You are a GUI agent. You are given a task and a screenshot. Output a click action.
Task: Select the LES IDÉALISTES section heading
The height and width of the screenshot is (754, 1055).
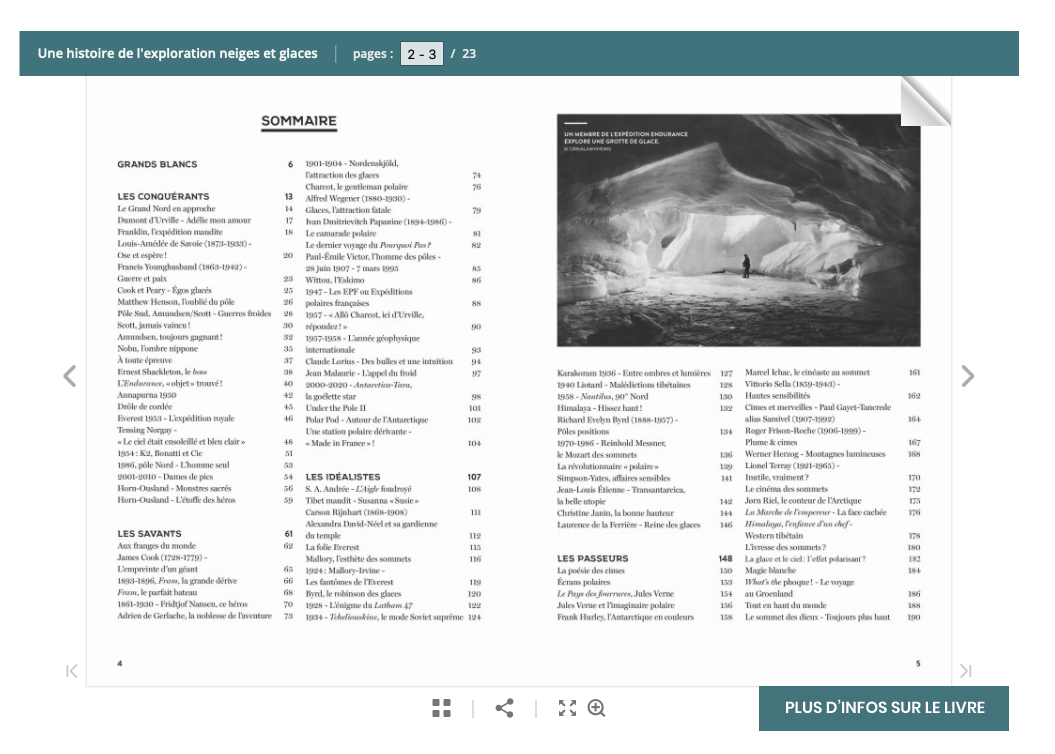pyautogui.click(x=343, y=477)
